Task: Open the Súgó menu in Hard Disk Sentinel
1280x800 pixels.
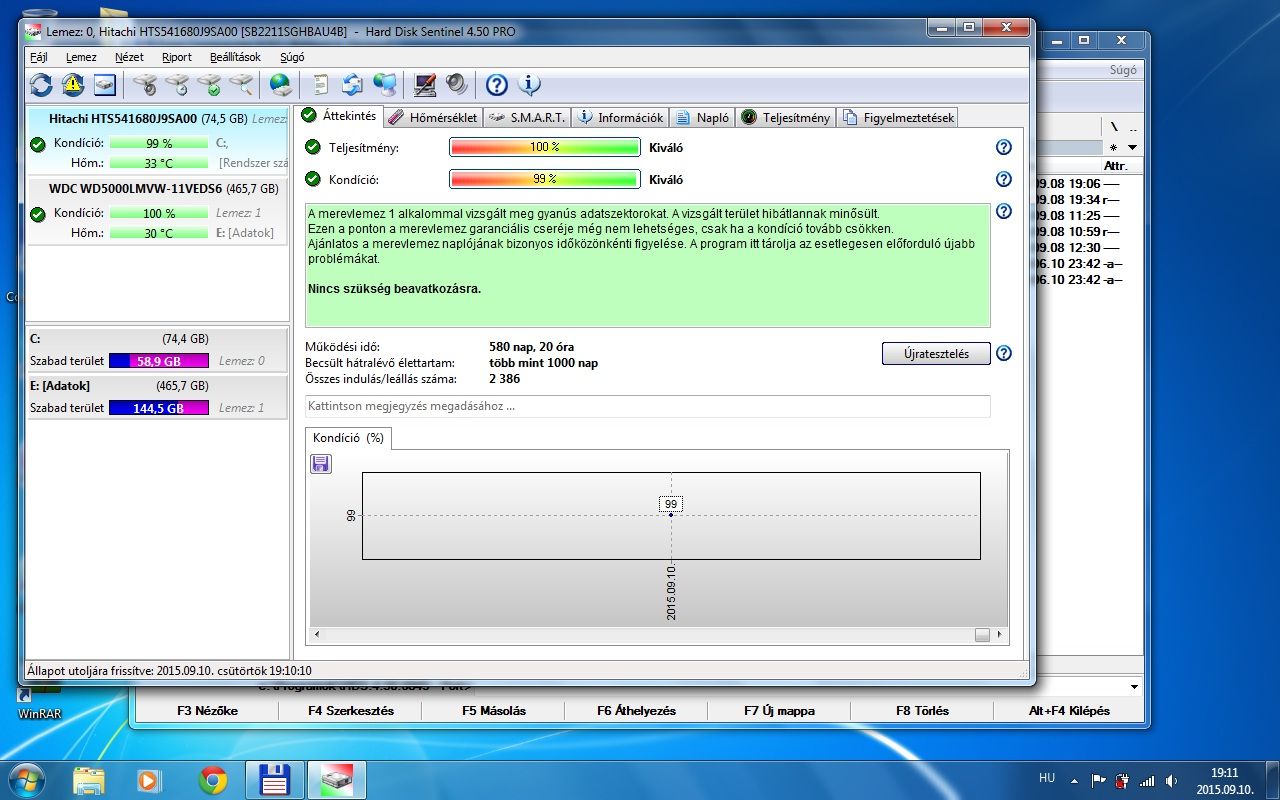Action: (292, 57)
